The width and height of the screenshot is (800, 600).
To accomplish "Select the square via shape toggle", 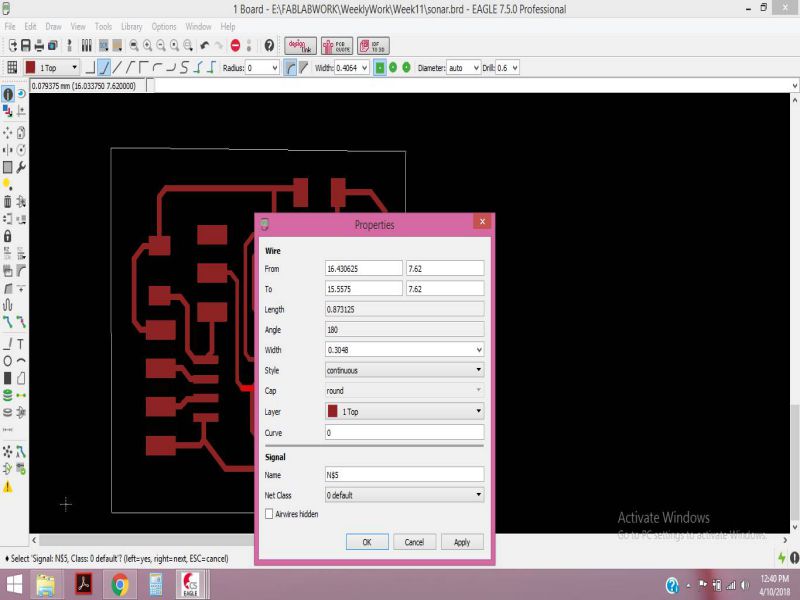I will [x=380, y=67].
